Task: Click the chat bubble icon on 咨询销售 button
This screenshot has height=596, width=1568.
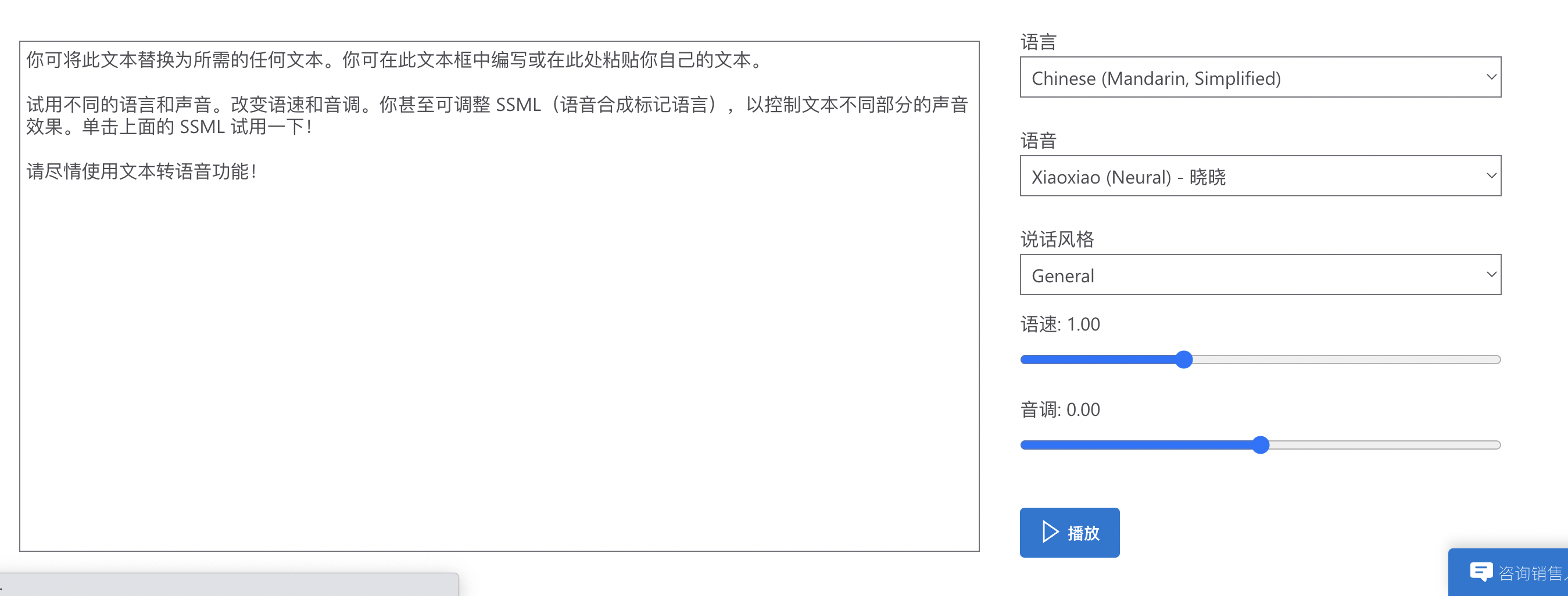Action: tap(1482, 570)
